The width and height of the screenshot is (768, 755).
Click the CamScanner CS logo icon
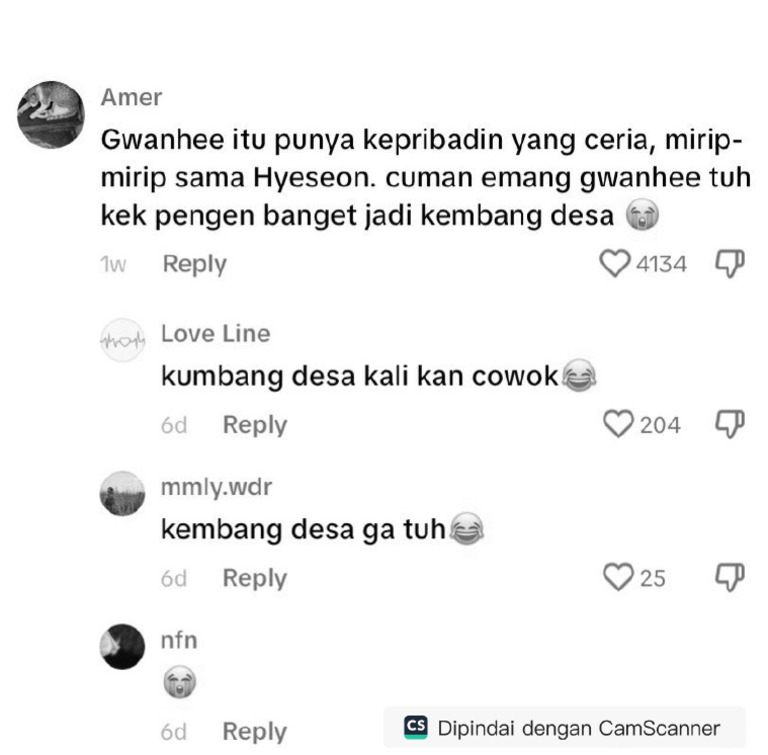[416, 728]
